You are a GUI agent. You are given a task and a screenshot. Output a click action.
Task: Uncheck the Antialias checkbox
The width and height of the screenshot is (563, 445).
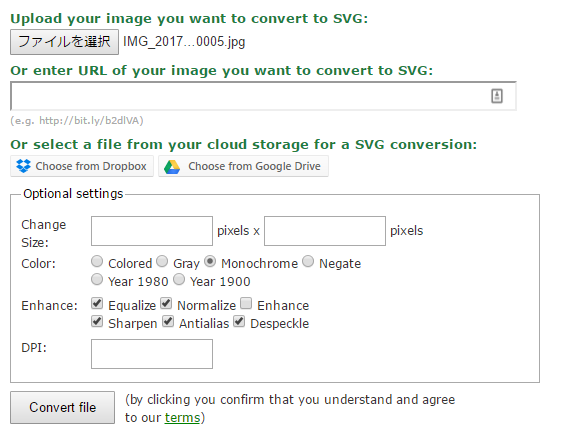point(168,321)
